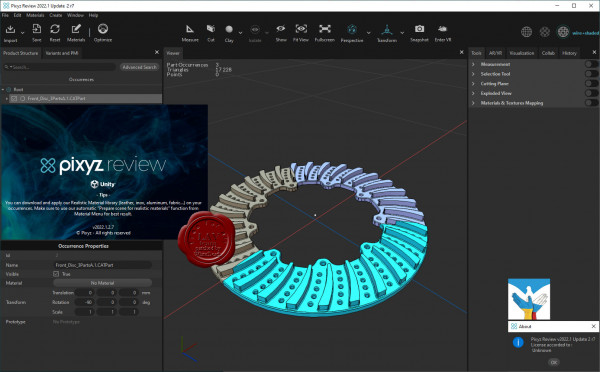Viewport: 600px width, 372px height.
Task: Select the Measure tool
Action: [x=190, y=29]
